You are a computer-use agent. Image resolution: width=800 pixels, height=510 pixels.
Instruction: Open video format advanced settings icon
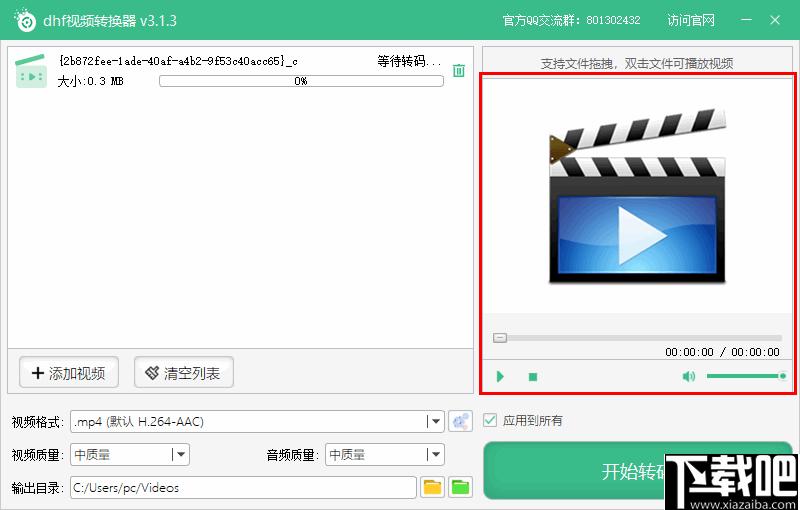pyautogui.click(x=460, y=421)
